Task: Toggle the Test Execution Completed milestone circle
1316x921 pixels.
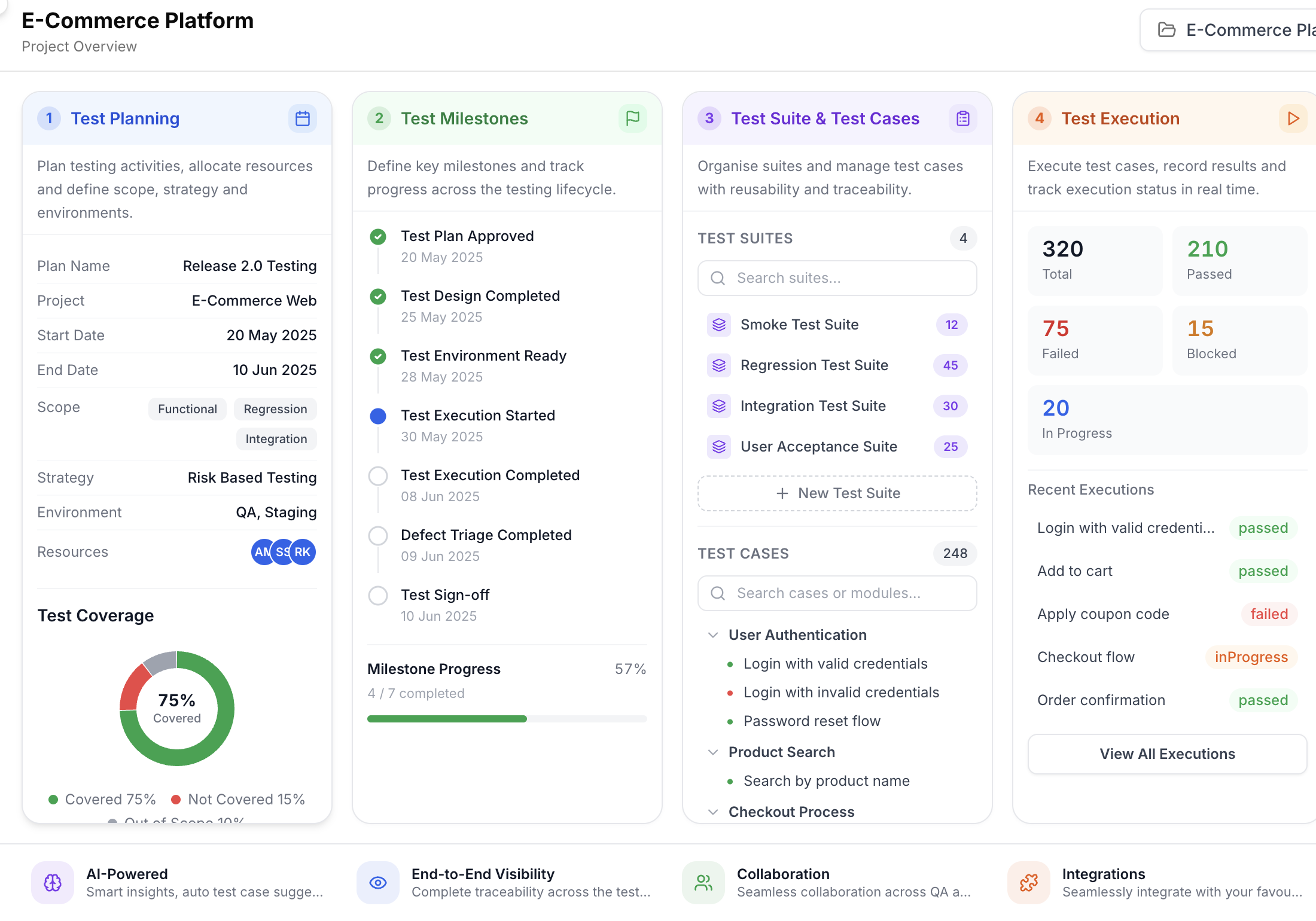Action: (378, 476)
